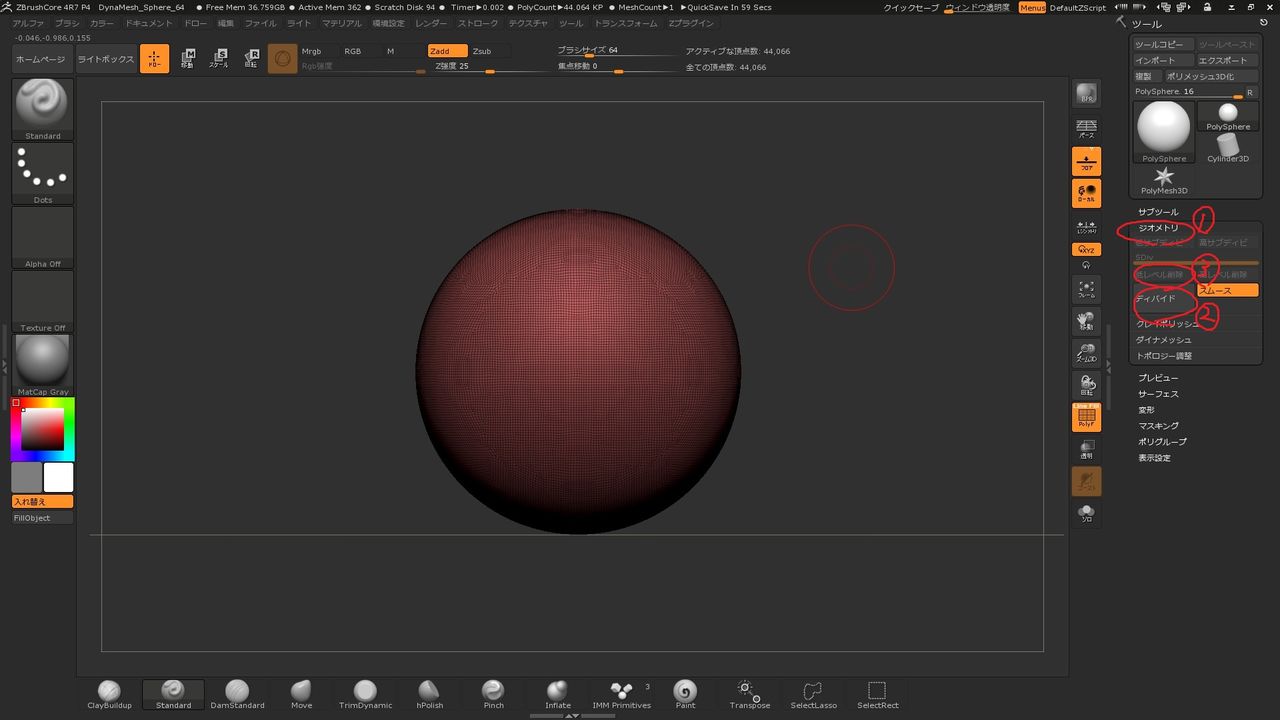Click the Frame (フレーム) view icon

click(1086, 290)
